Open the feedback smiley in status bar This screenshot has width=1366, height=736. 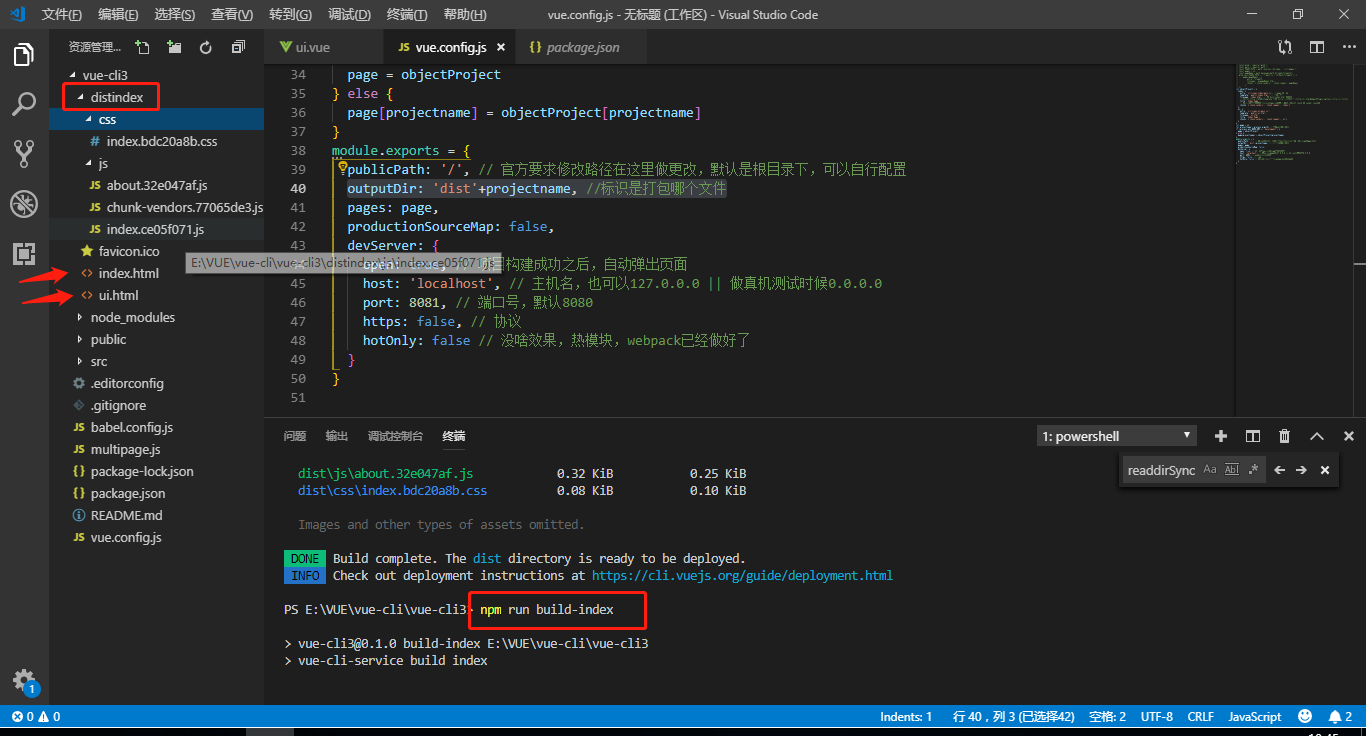coord(1305,716)
